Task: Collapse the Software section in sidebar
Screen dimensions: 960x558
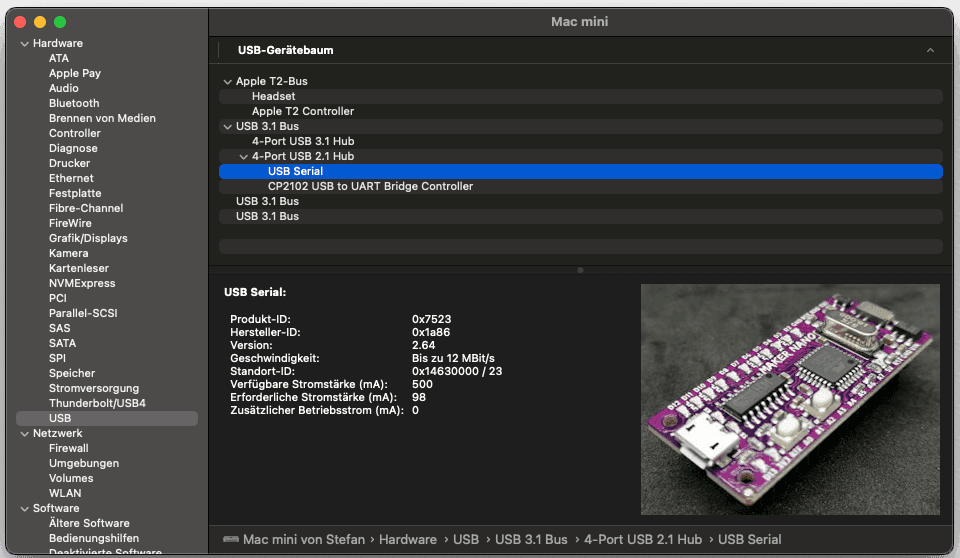Action: pyautogui.click(x=24, y=509)
